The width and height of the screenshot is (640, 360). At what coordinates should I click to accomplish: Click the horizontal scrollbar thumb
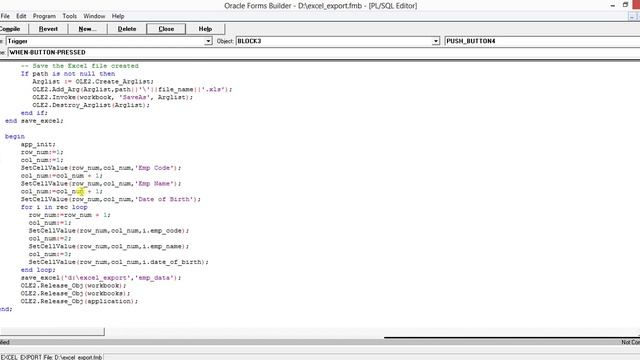click(x=52, y=331)
